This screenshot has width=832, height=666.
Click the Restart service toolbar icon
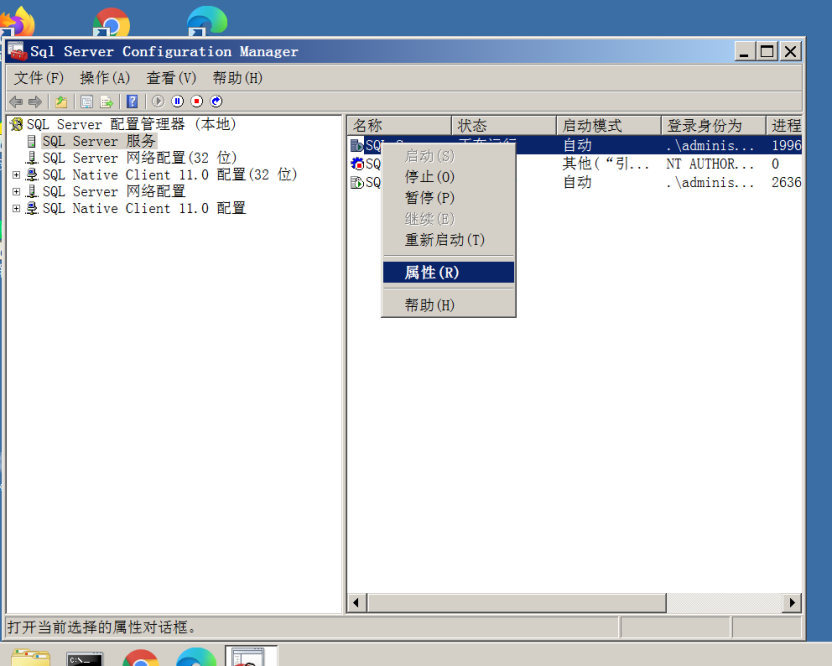point(216,101)
